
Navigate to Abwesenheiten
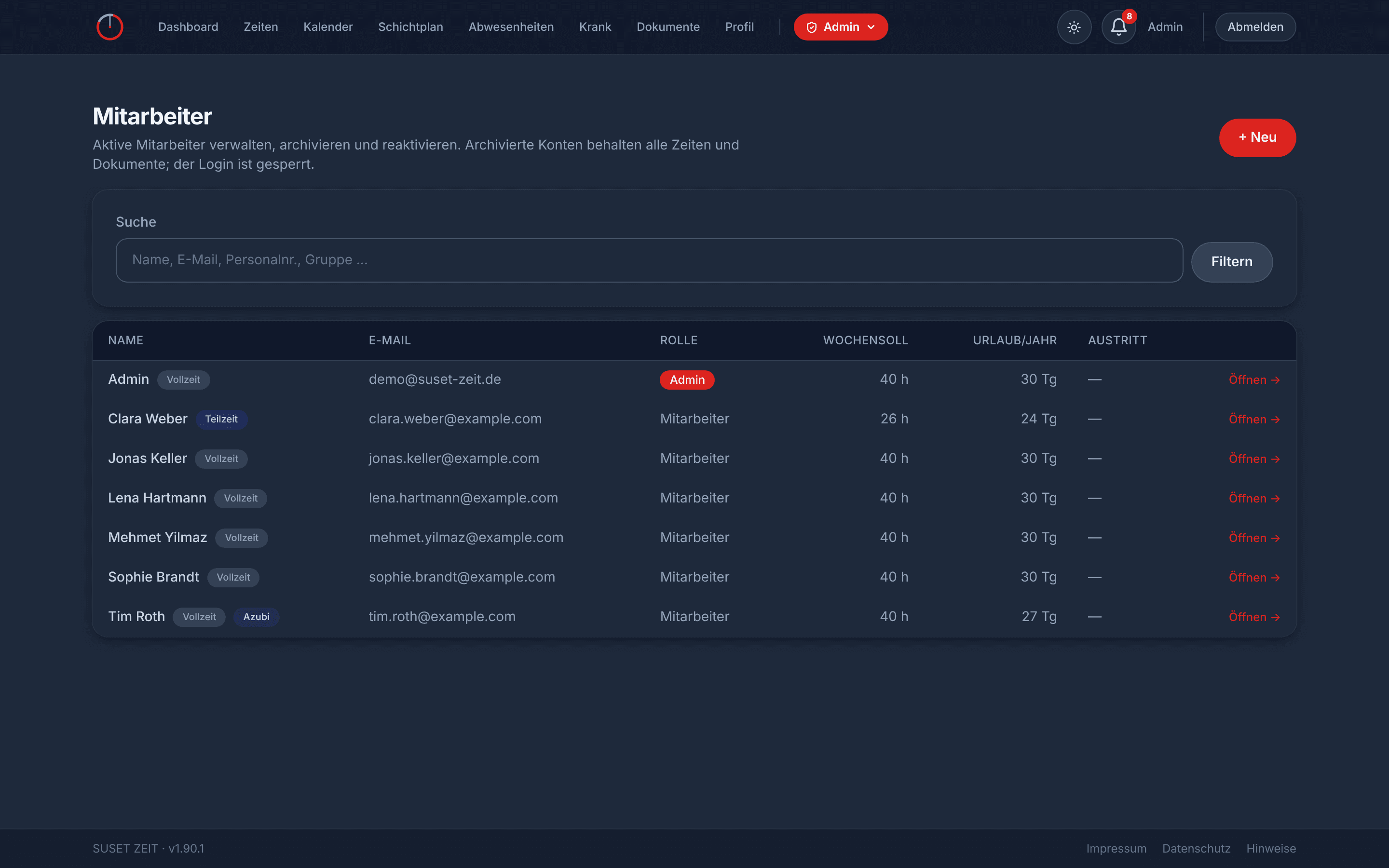(511, 27)
